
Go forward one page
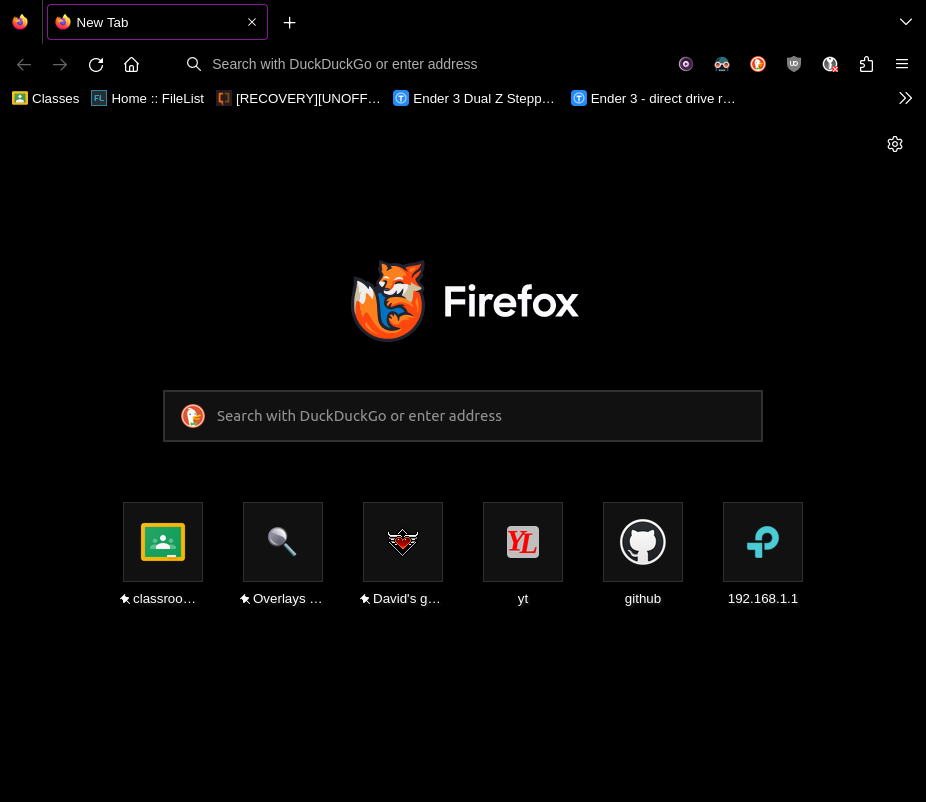point(60,64)
